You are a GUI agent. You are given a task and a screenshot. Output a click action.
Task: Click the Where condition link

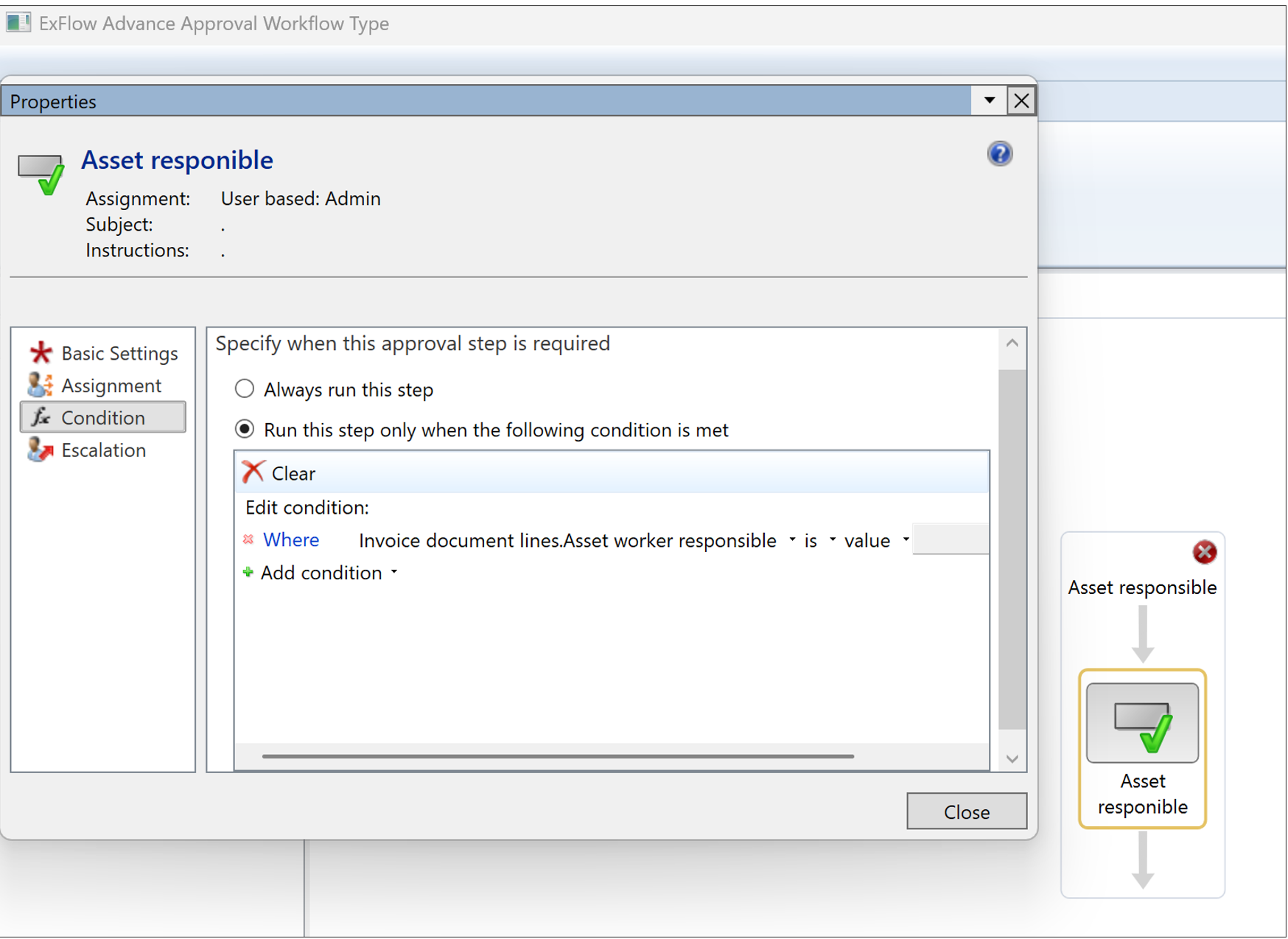pos(291,540)
